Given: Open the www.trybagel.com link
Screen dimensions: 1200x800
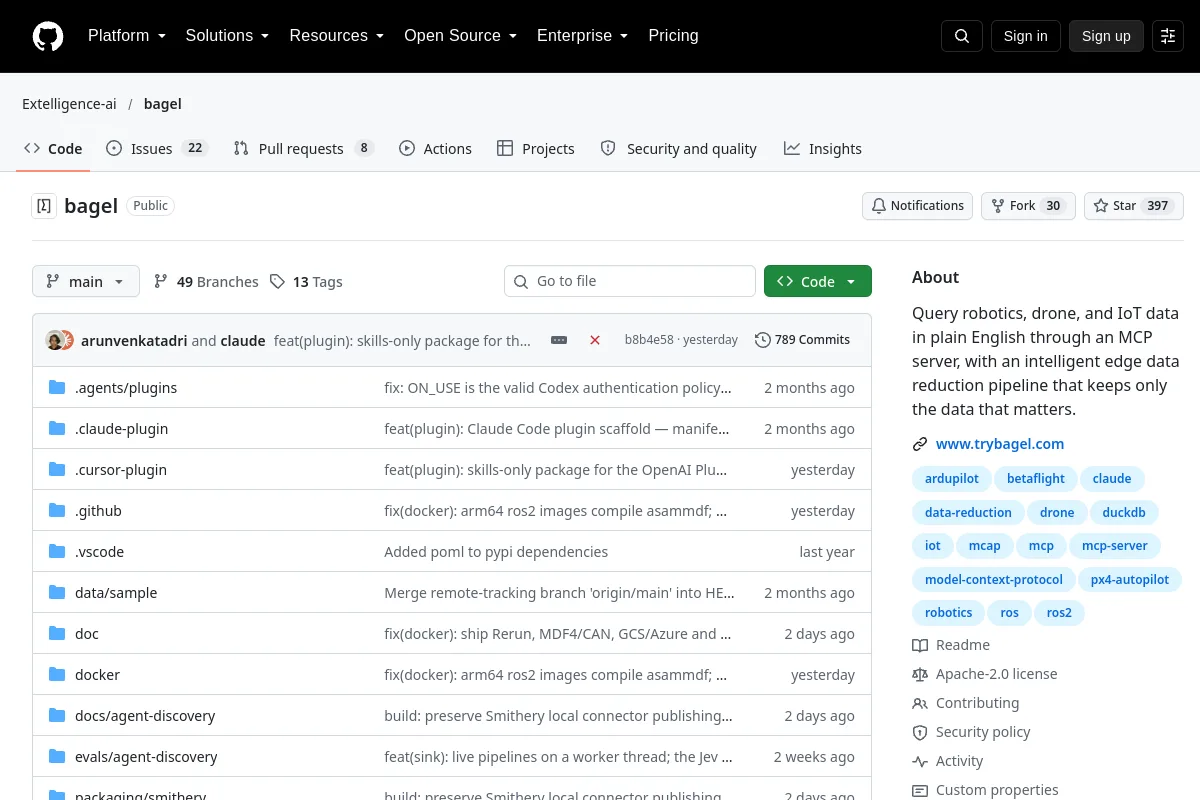Looking at the screenshot, I should pos(1000,444).
